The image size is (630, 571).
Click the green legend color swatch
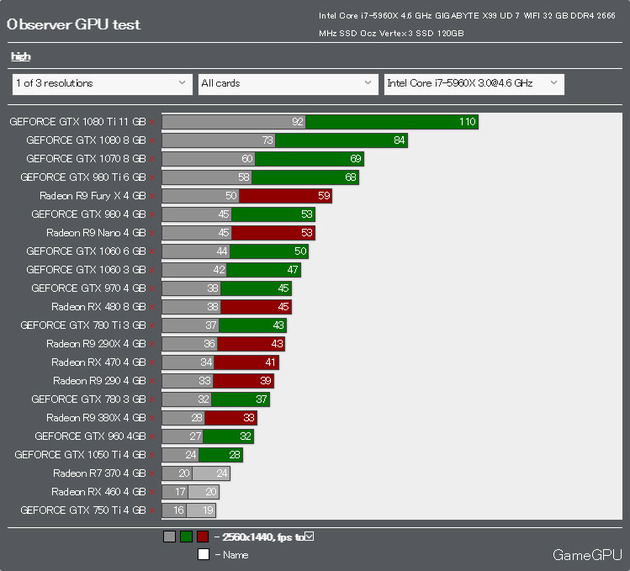pyautogui.click(x=186, y=537)
